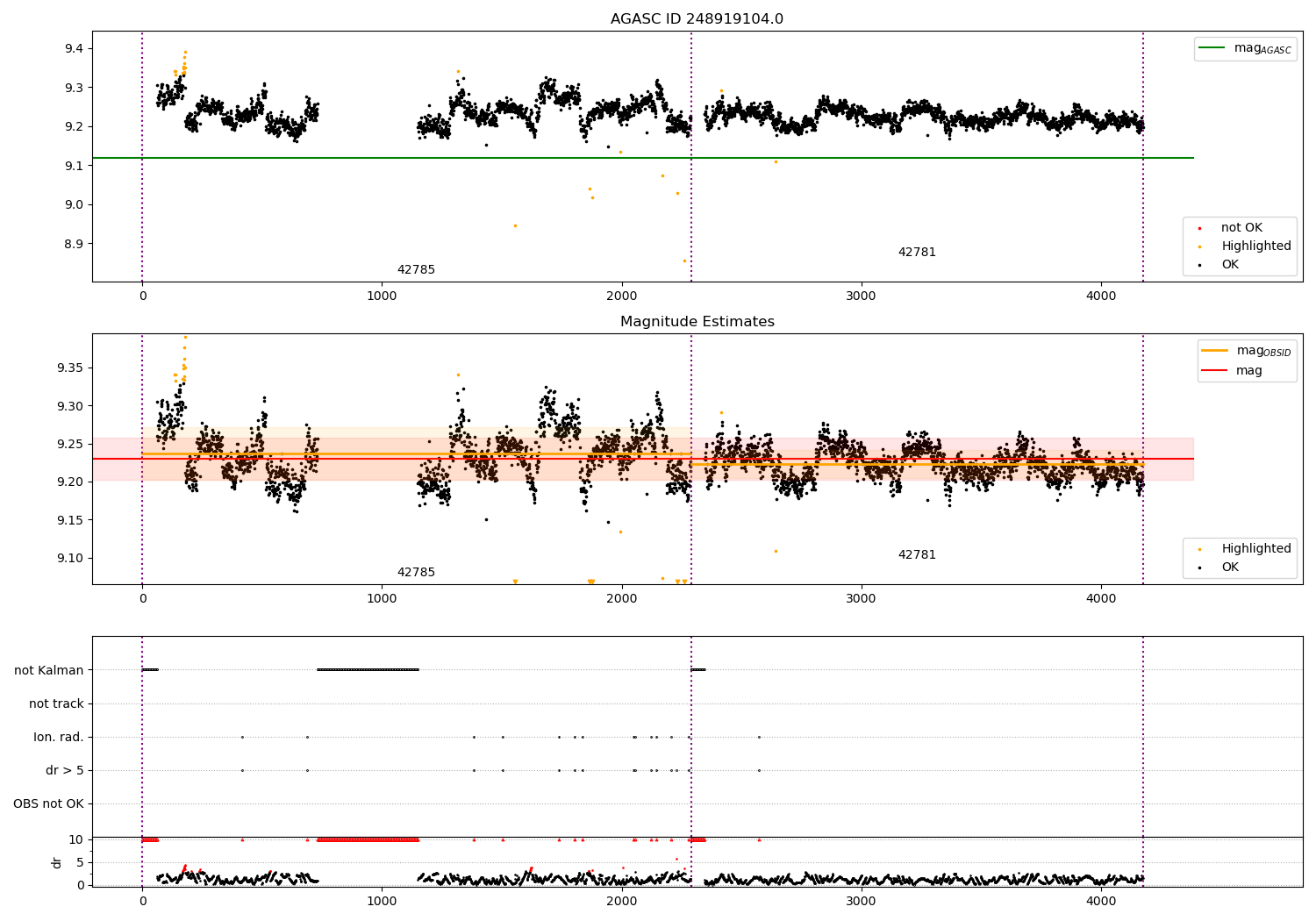Screen dimensions: 1316x921
Task: Click the '9.2' tick on the top plot
Action: coord(75,127)
